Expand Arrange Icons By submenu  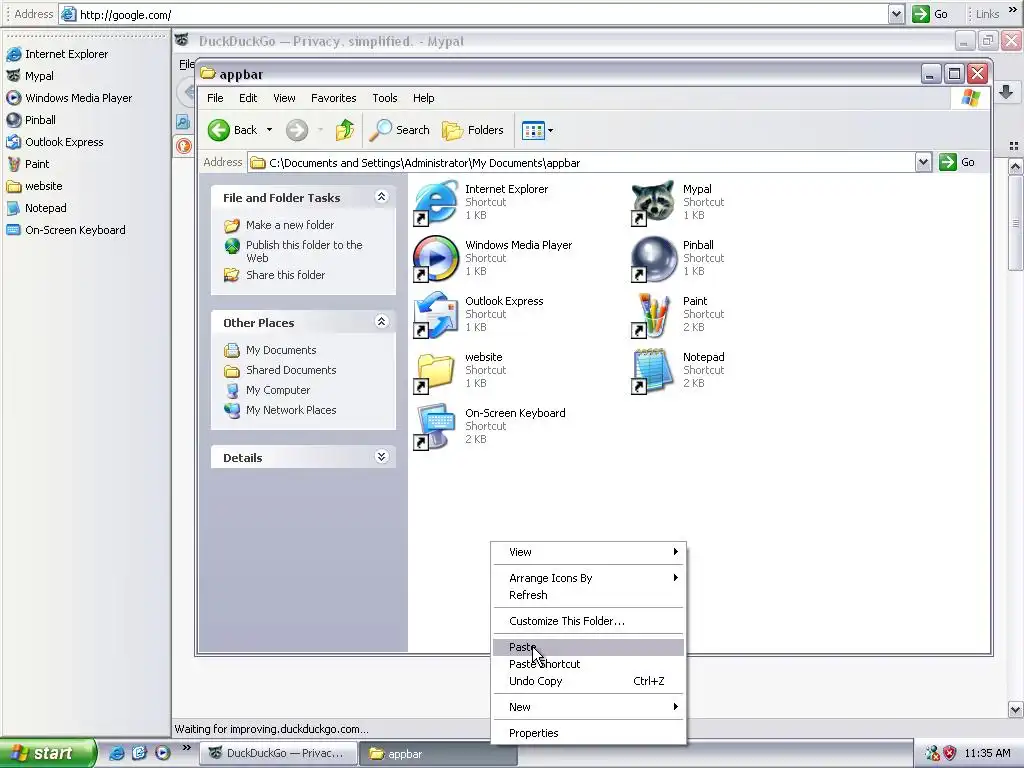[589, 578]
